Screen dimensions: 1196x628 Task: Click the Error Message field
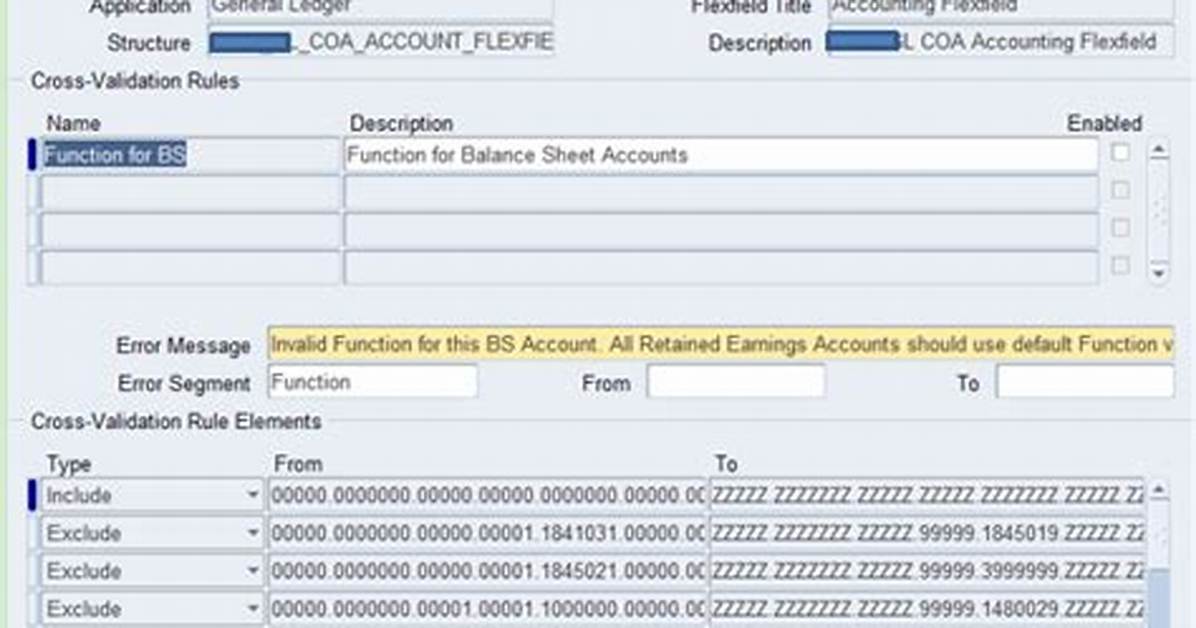point(721,344)
